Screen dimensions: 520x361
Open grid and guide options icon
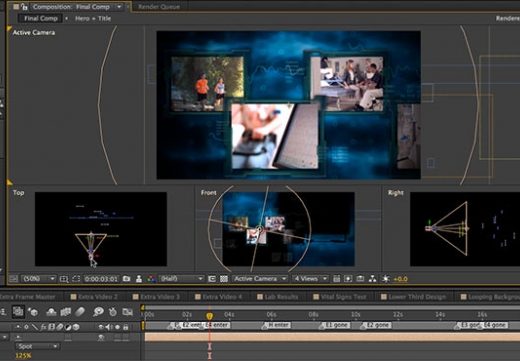pos(64,279)
